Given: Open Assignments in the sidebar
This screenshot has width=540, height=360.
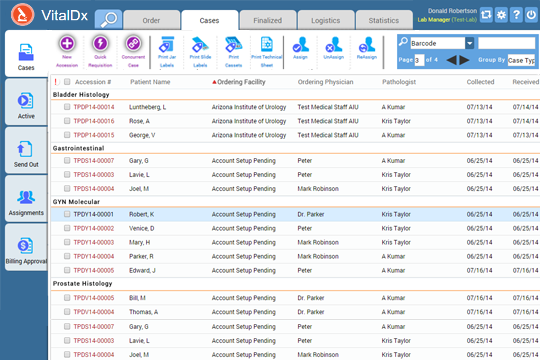Looking at the screenshot, I should tap(26, 199).
